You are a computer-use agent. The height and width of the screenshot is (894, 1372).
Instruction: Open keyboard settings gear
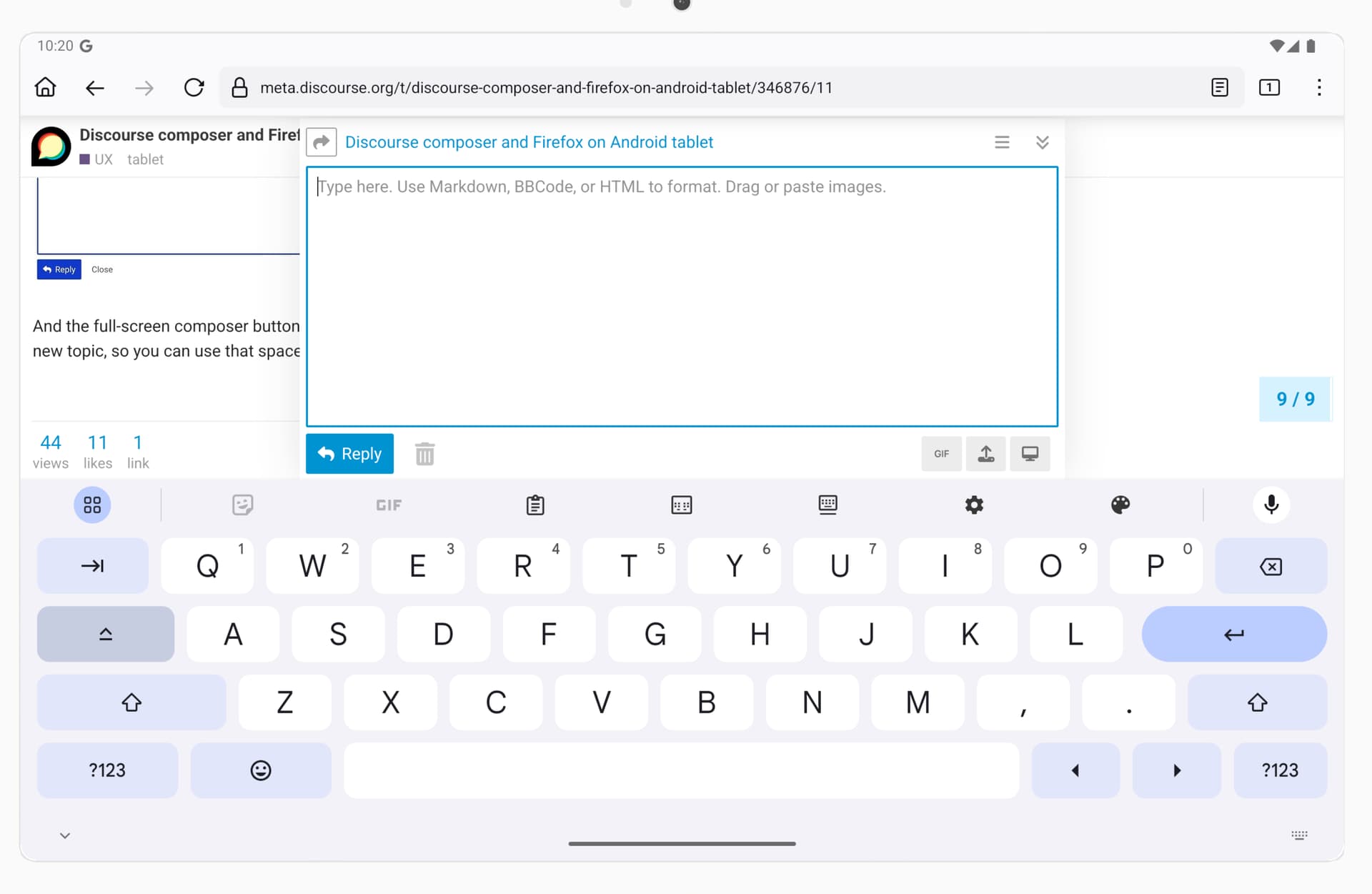(x=974, y=505)
